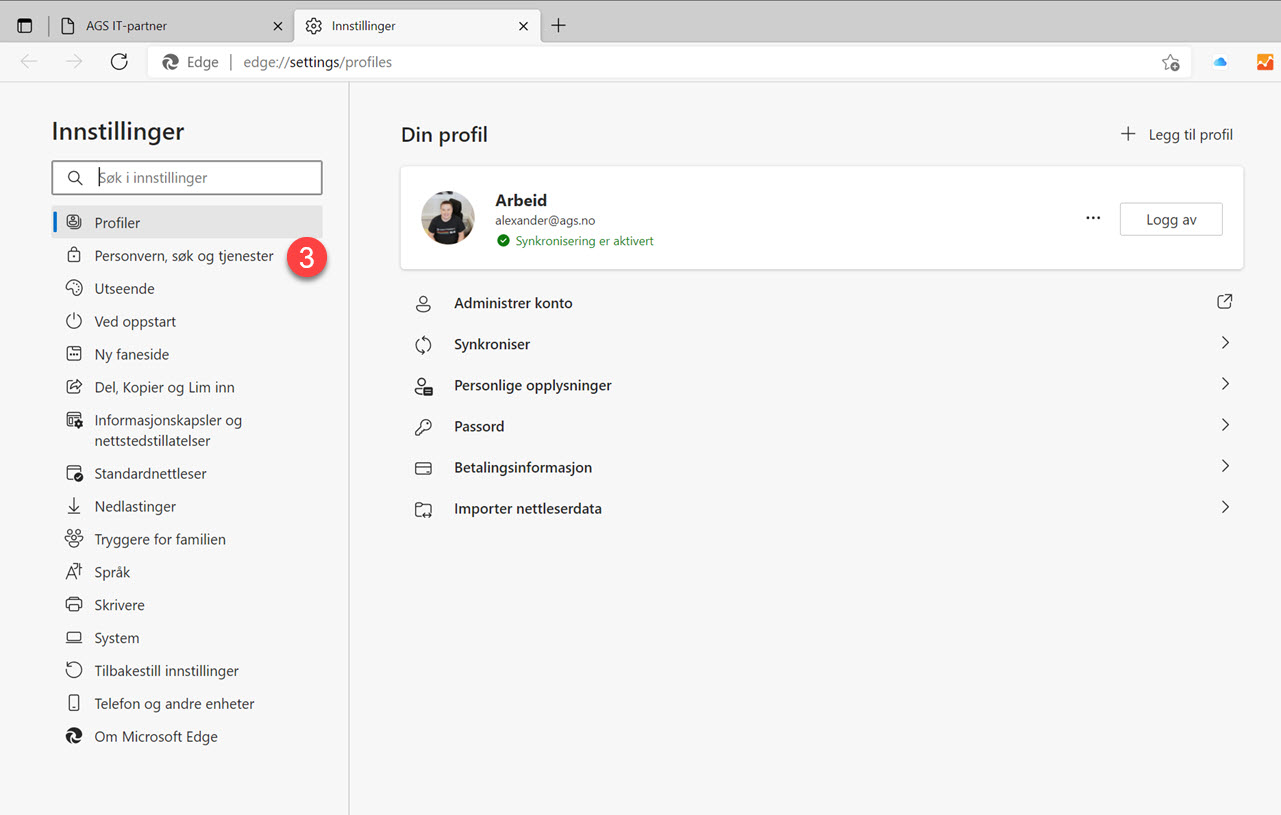Open Tryggere for familien section
The width and height of the screenshot is (1281, 815).
tap(187, 540)
